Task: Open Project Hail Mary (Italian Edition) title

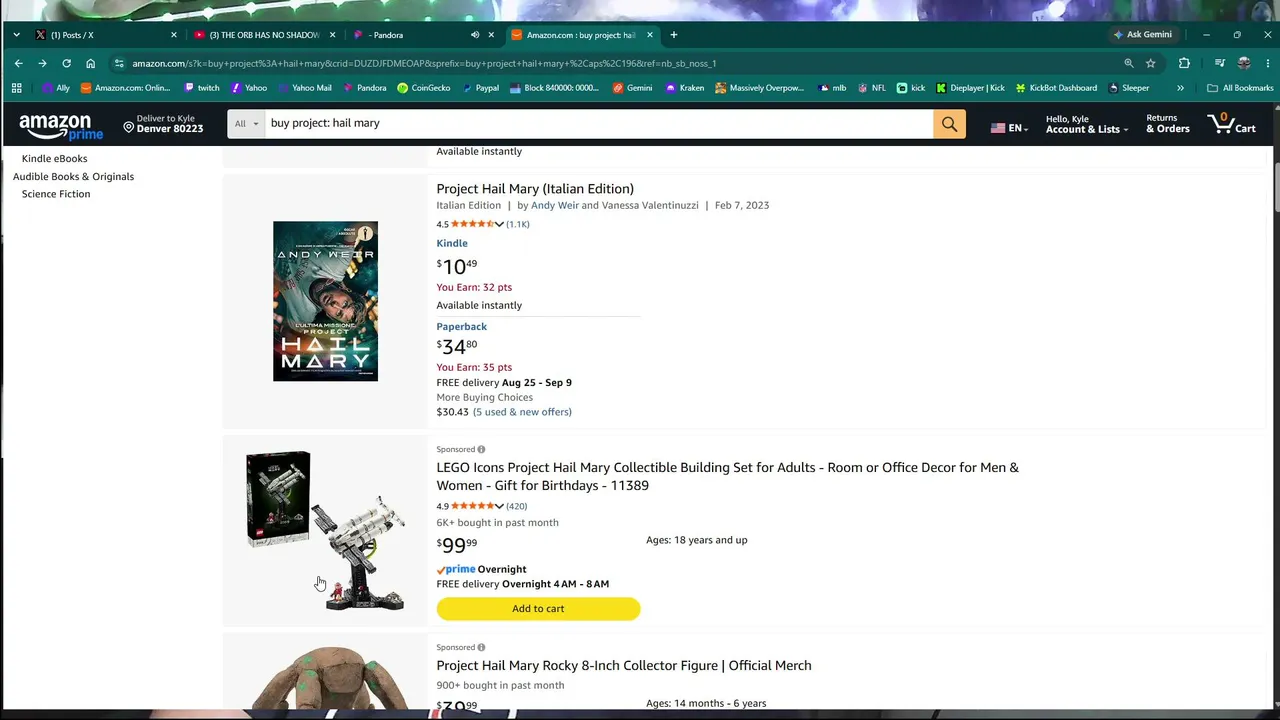Action: [535, 189]
